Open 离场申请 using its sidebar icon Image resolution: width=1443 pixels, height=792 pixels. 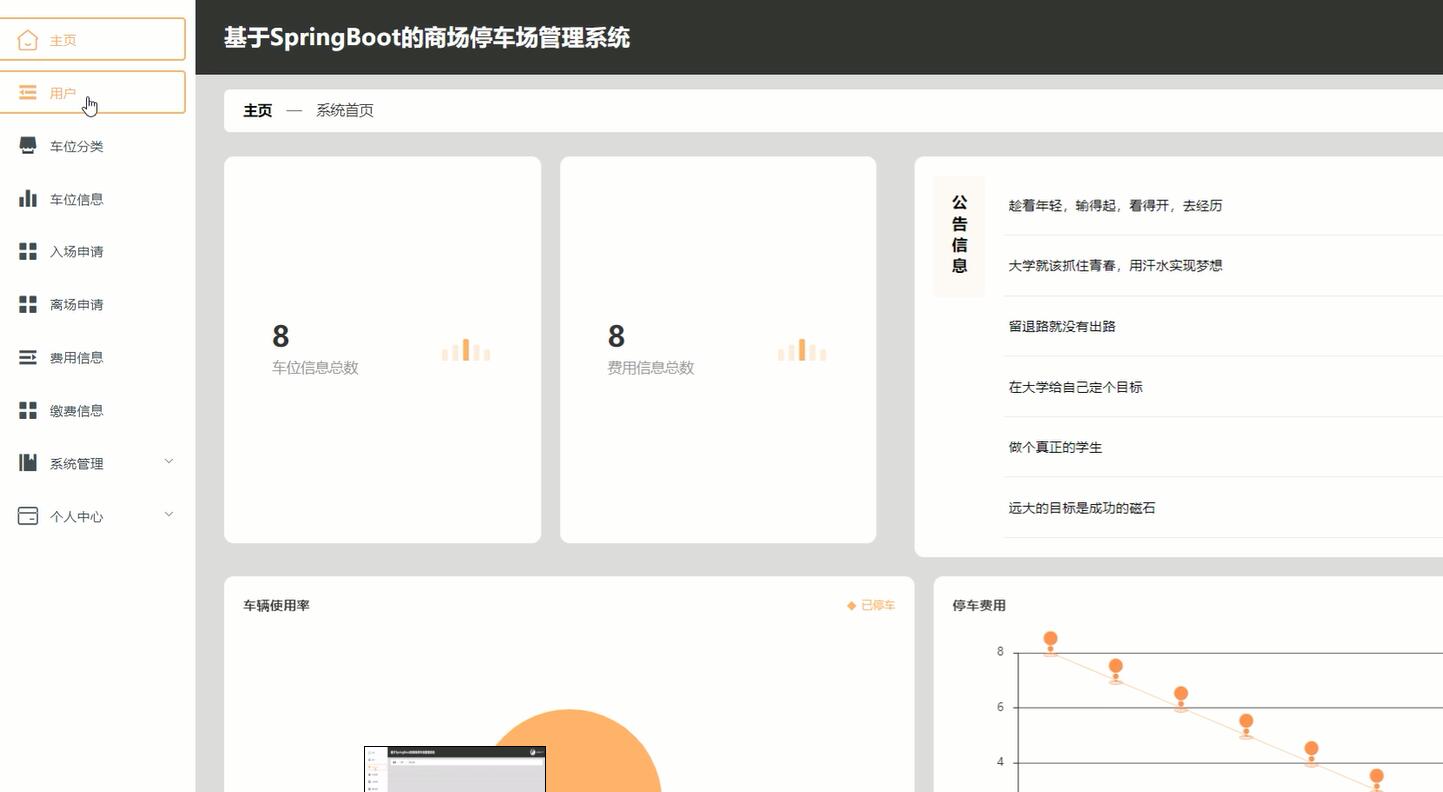[27, 304]
